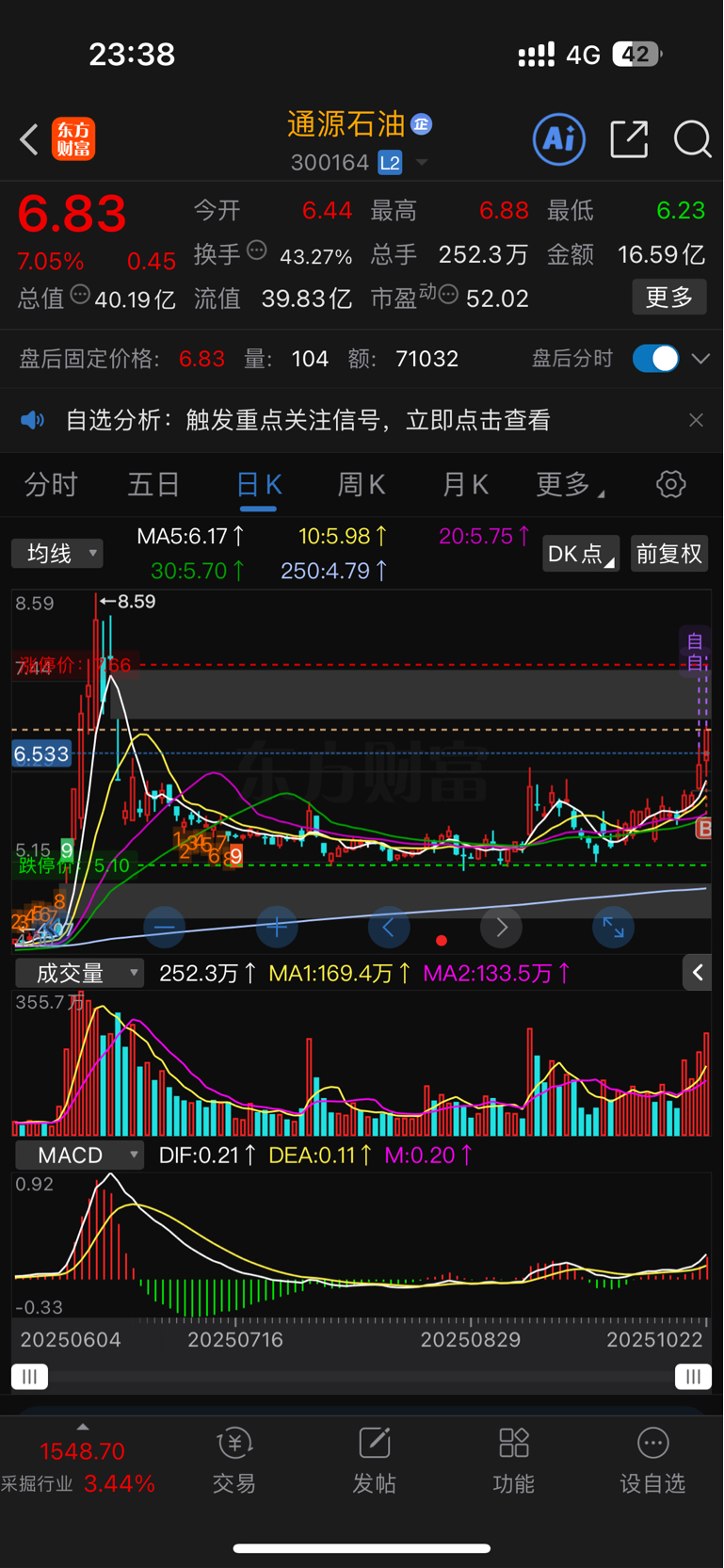
Task: Grab the right range slider handle
Action: point(694,1377)
